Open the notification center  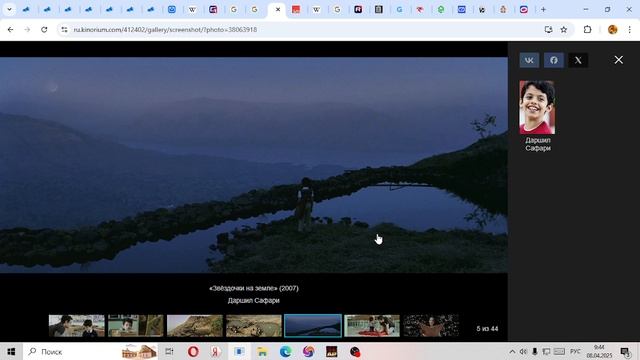click(x=625, y=351)
